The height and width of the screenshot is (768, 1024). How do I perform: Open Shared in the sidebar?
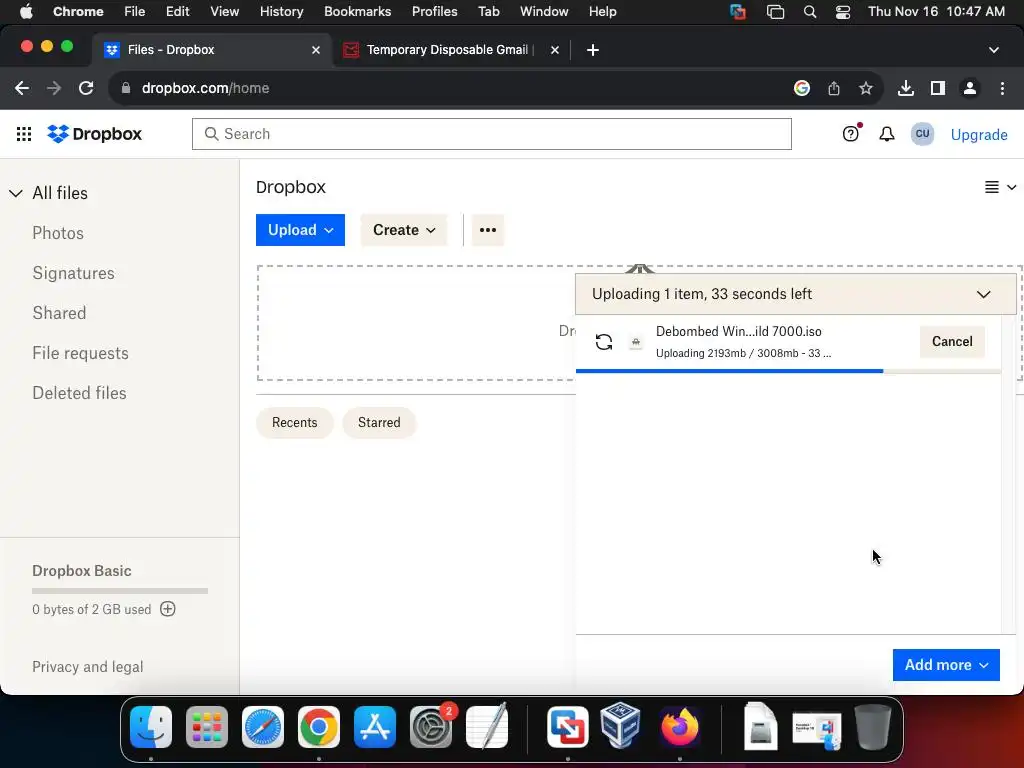tap(59, 313)
